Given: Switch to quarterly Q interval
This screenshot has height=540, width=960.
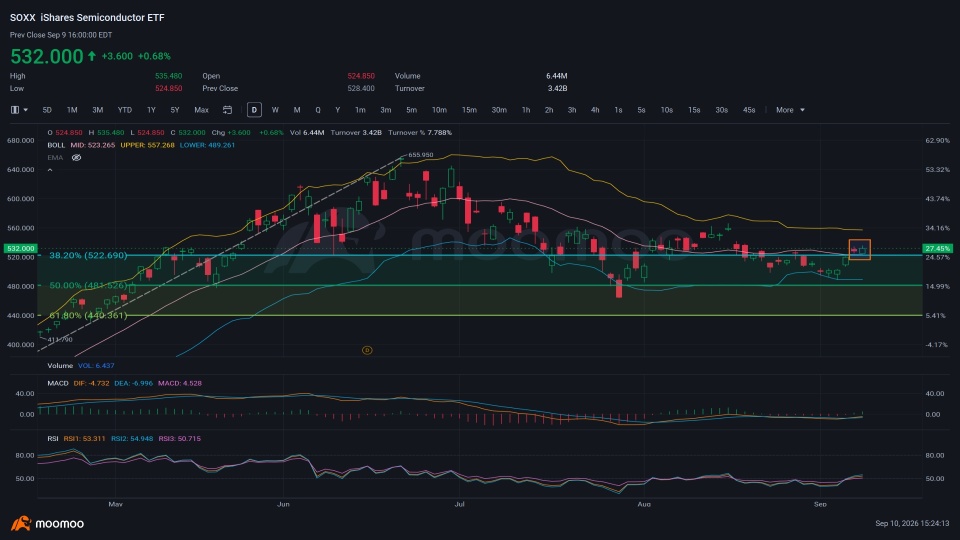Looking at the screenshot, I should 318,110.
